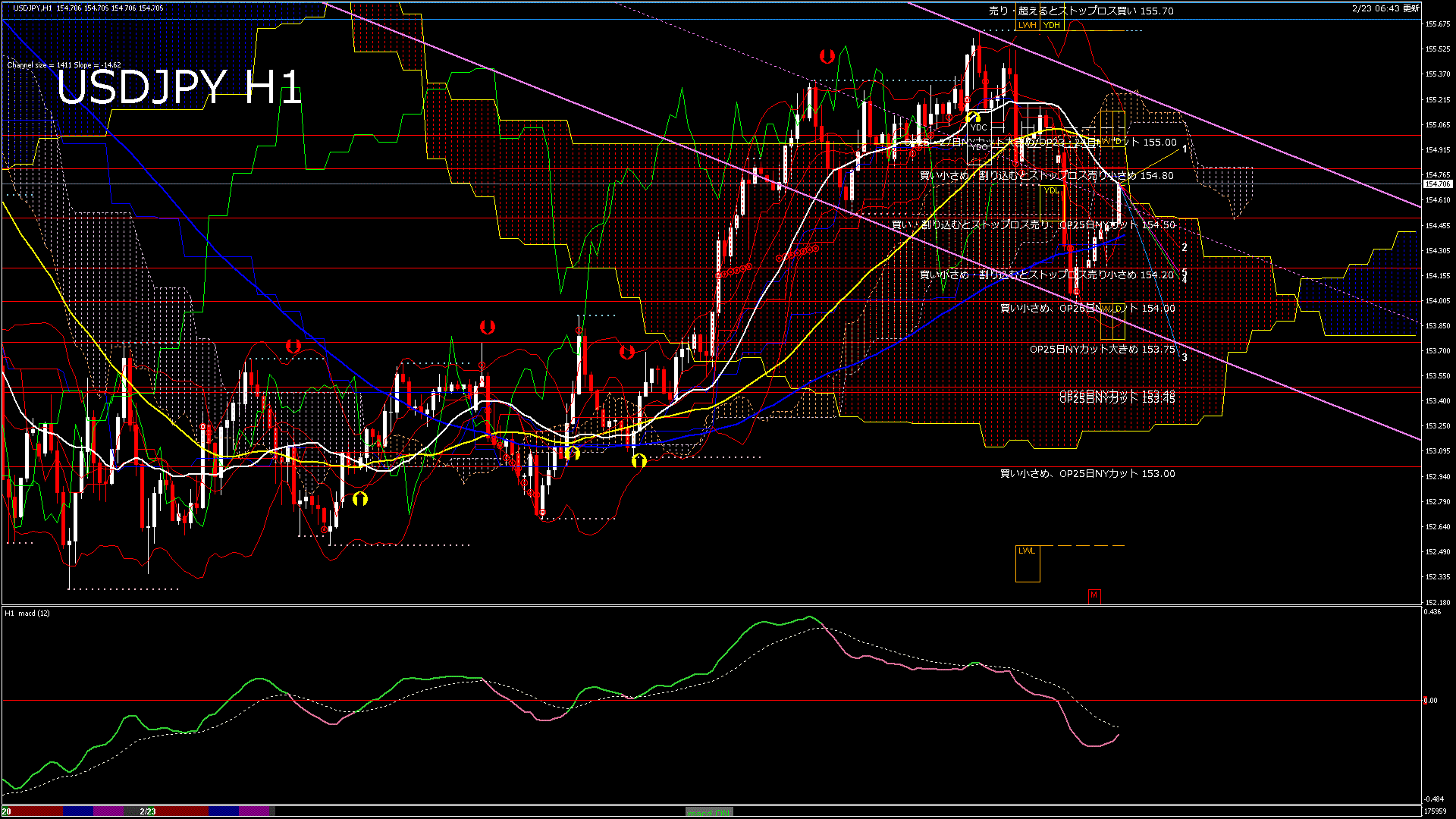This screenshot has width=1456, height=819.
Task: Click the 買い小さめ OP25日NYカット 153.00 annotation
Action: [1084, 474]
